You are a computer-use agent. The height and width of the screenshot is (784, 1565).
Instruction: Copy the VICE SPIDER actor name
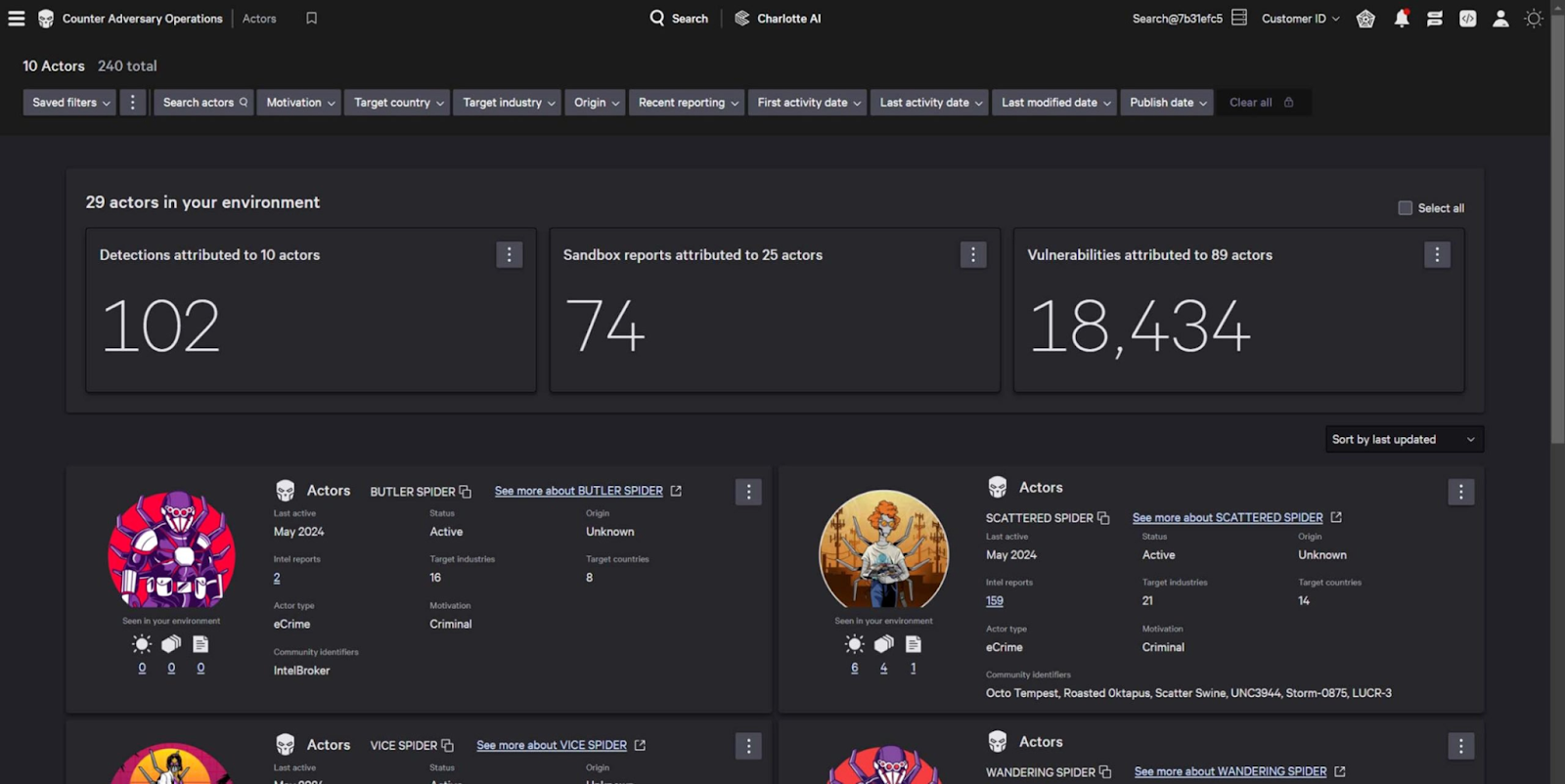pos(447,745)
